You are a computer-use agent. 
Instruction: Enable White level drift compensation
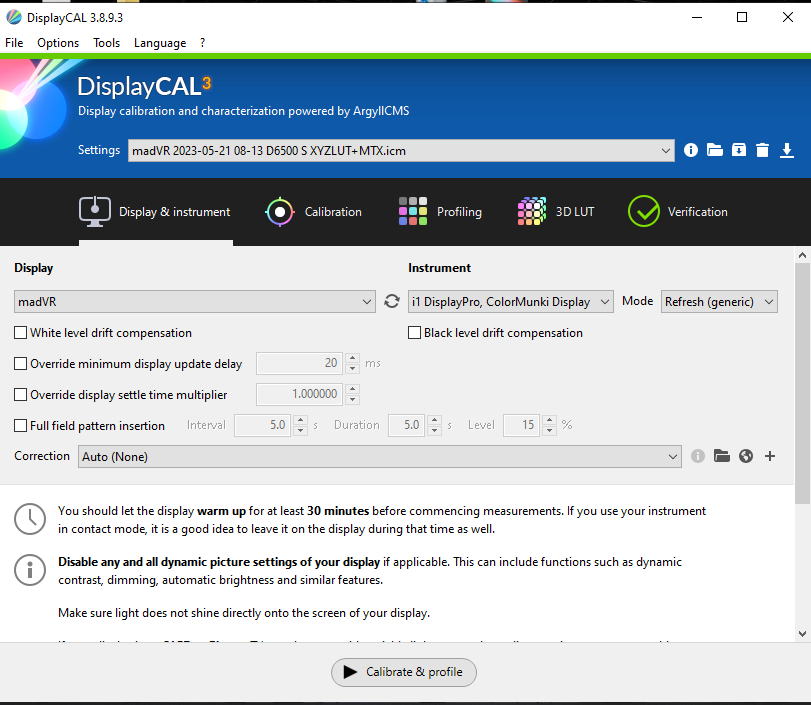click(x=21, y=333)
